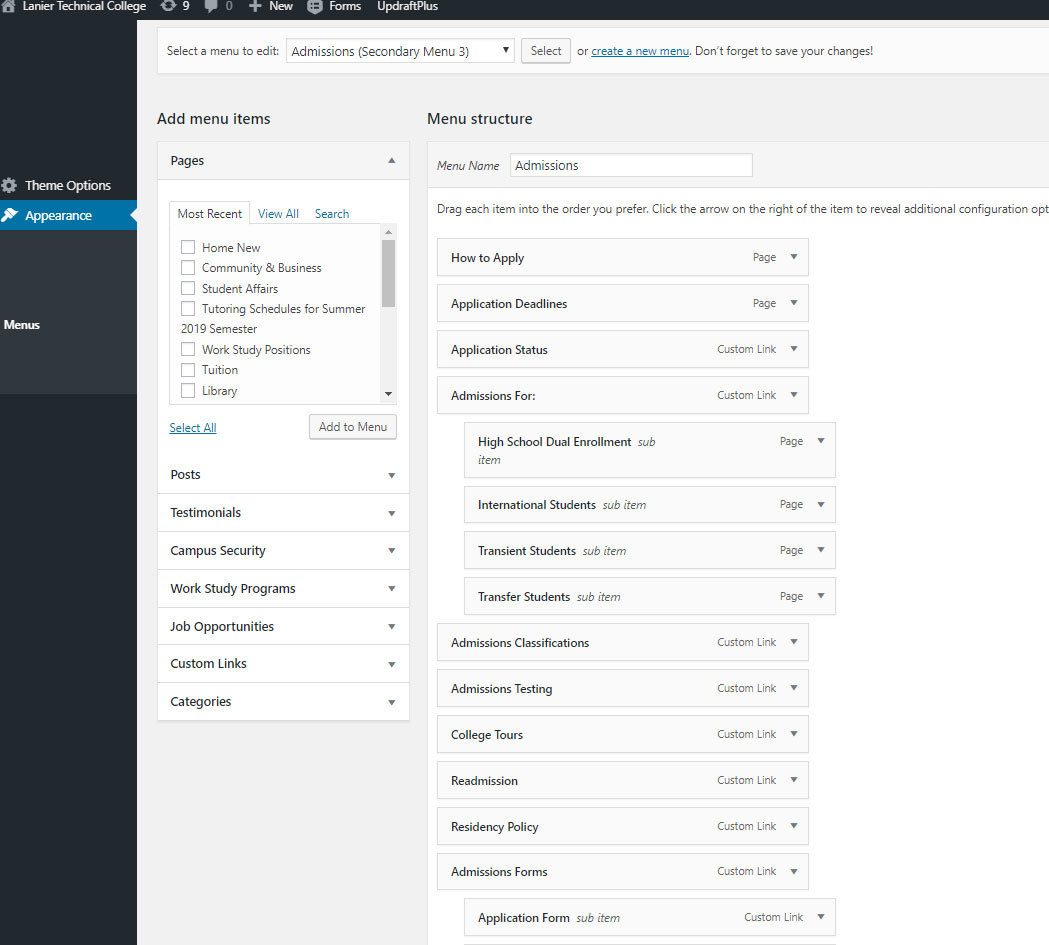Expand the Custom Links panel
The width and height of the screenshot is (1049, 945).
pyautogui.click(x=391, y=664)
